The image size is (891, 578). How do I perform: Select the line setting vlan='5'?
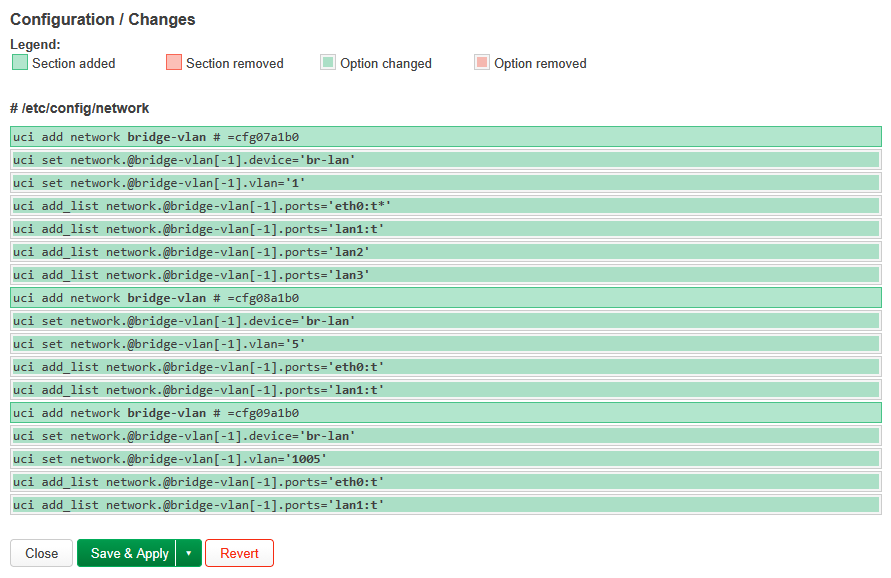pyautogui.click(x=445, y=344)
